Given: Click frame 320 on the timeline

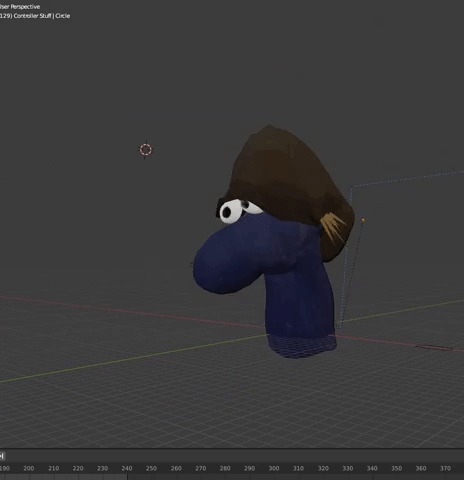Looking at the screenshot, I should (323, 468).
